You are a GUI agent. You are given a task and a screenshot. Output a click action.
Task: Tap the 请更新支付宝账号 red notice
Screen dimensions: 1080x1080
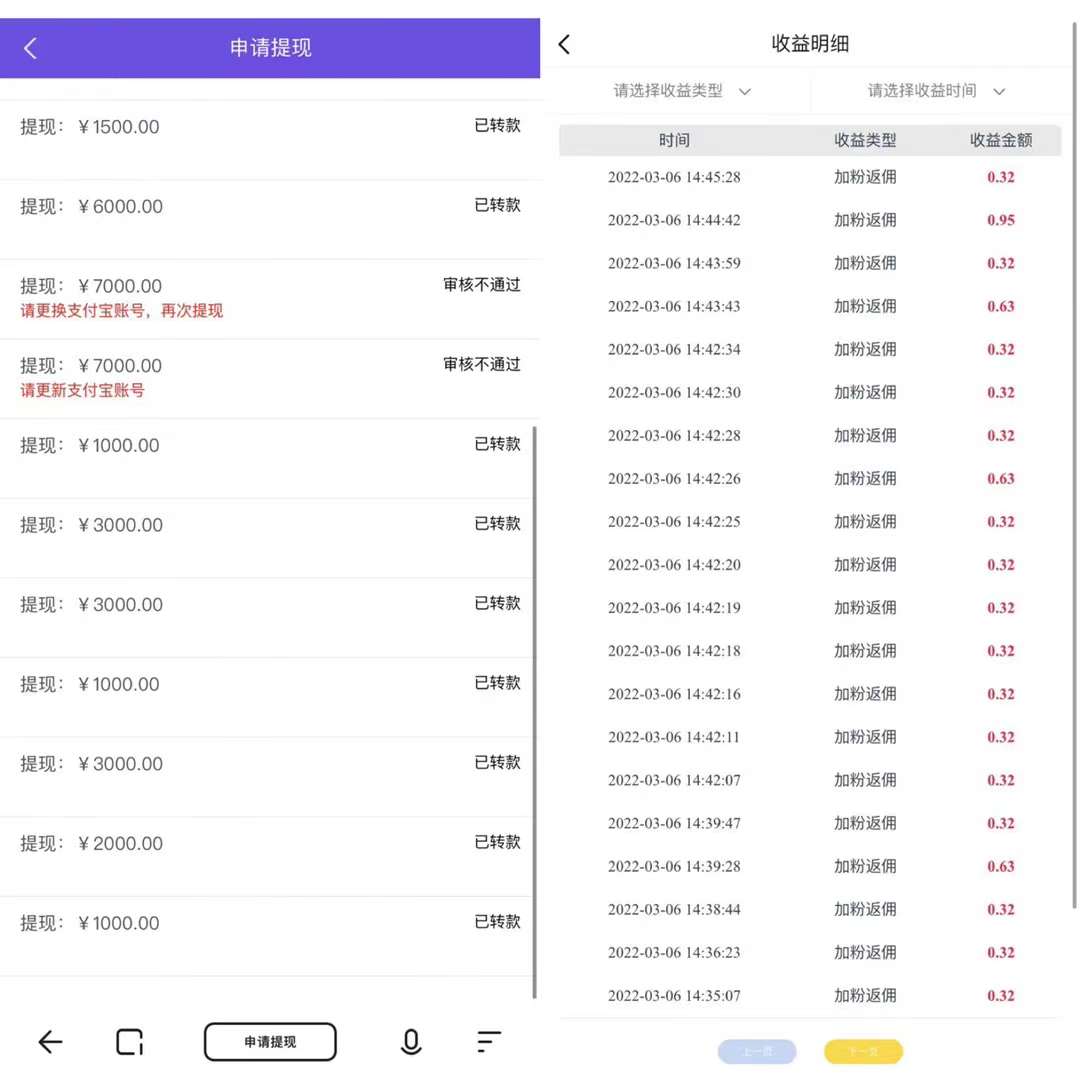click(x=82, y=391)
